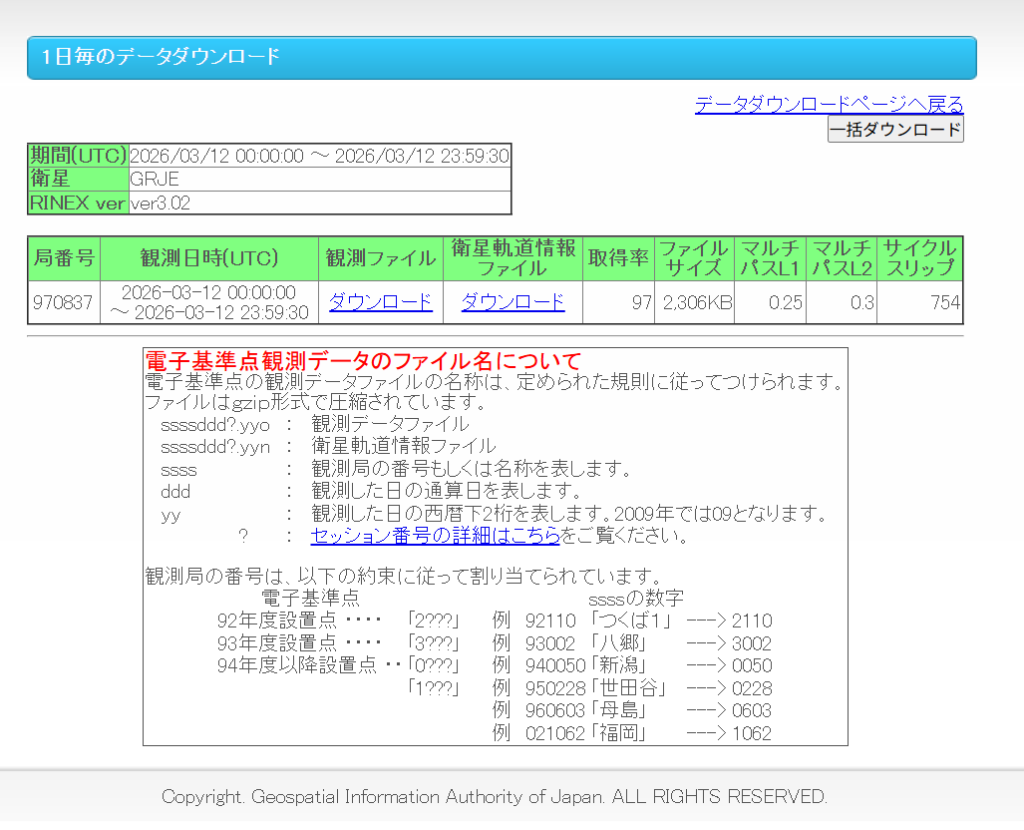Click the red 電子基準点観測データのファイル名について heading

(x=363, y=361)
